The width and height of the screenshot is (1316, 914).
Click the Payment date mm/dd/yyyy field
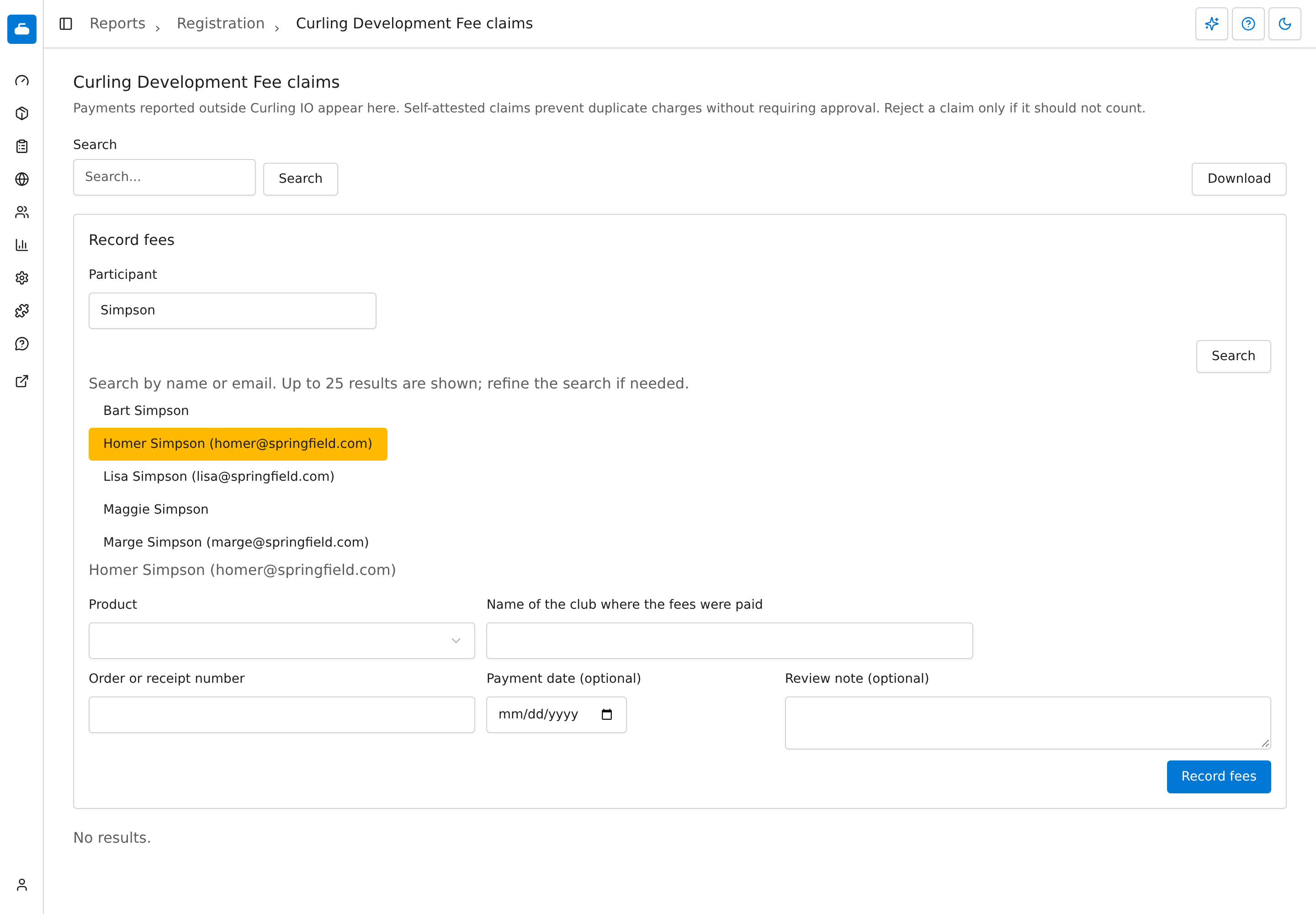pos(557,715)
